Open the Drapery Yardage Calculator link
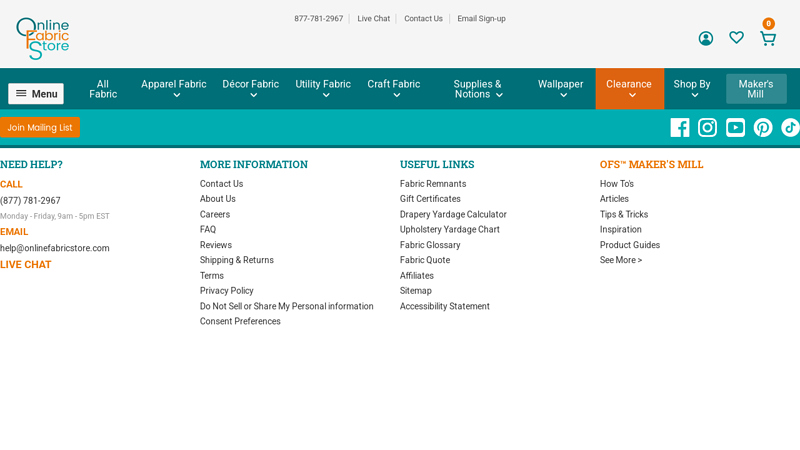This screenshot has height=450, width=800. [453, 215]
